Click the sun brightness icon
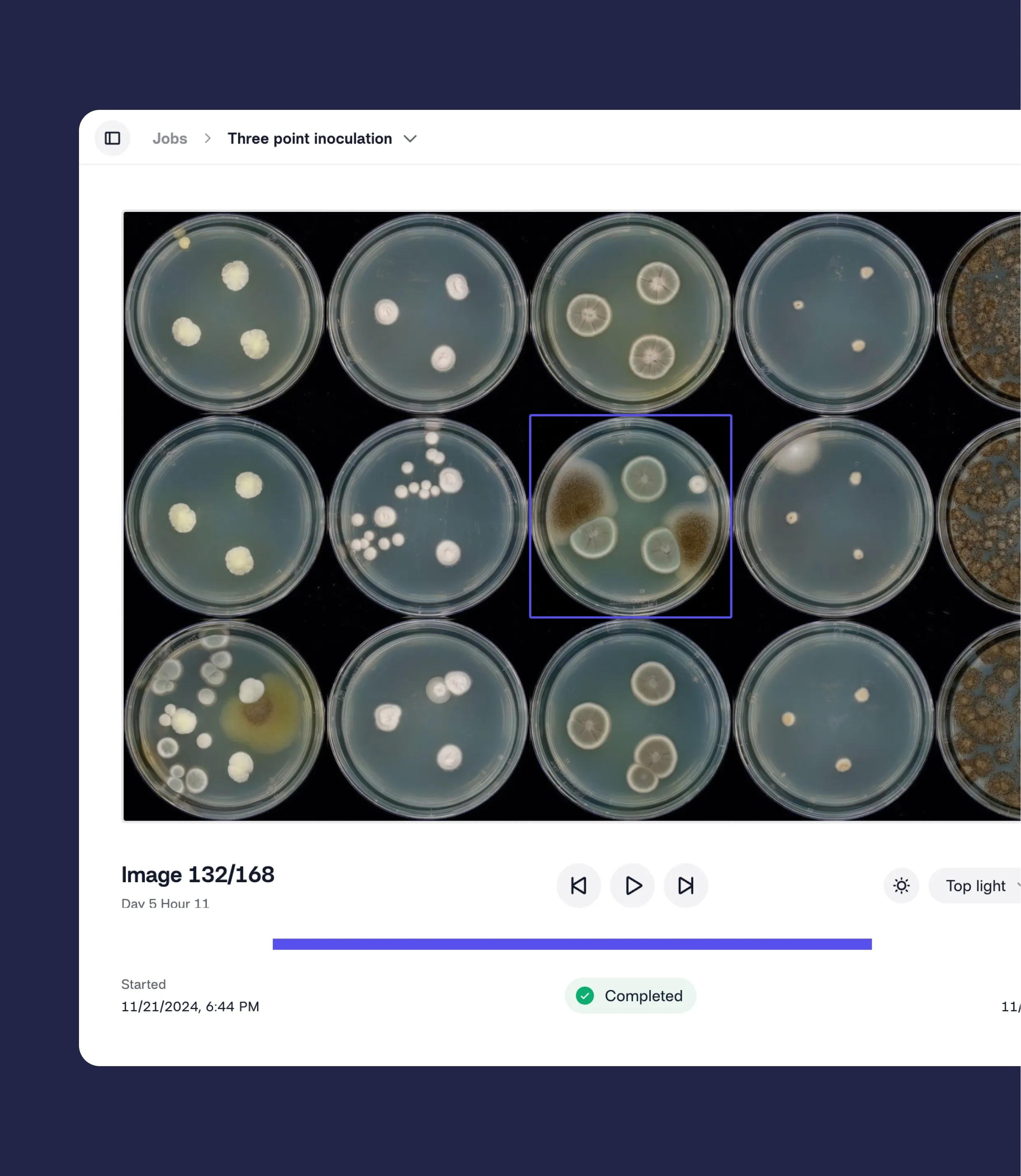 [x=901, y=885]
